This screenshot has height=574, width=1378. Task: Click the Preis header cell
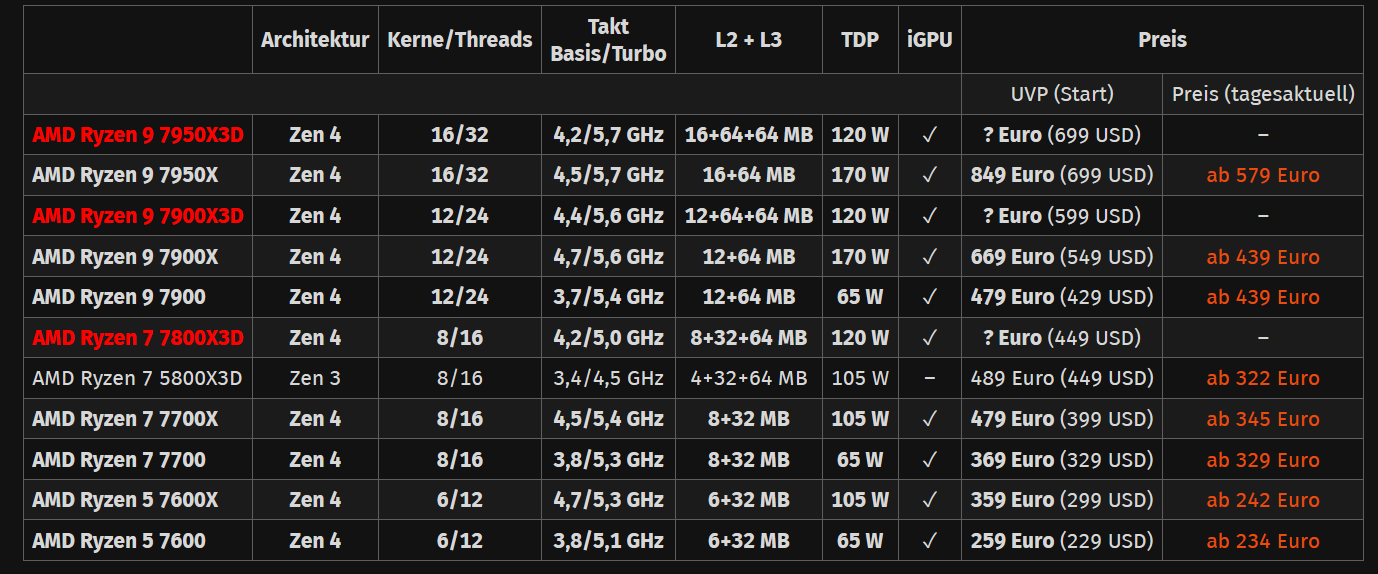[1162, 40]
